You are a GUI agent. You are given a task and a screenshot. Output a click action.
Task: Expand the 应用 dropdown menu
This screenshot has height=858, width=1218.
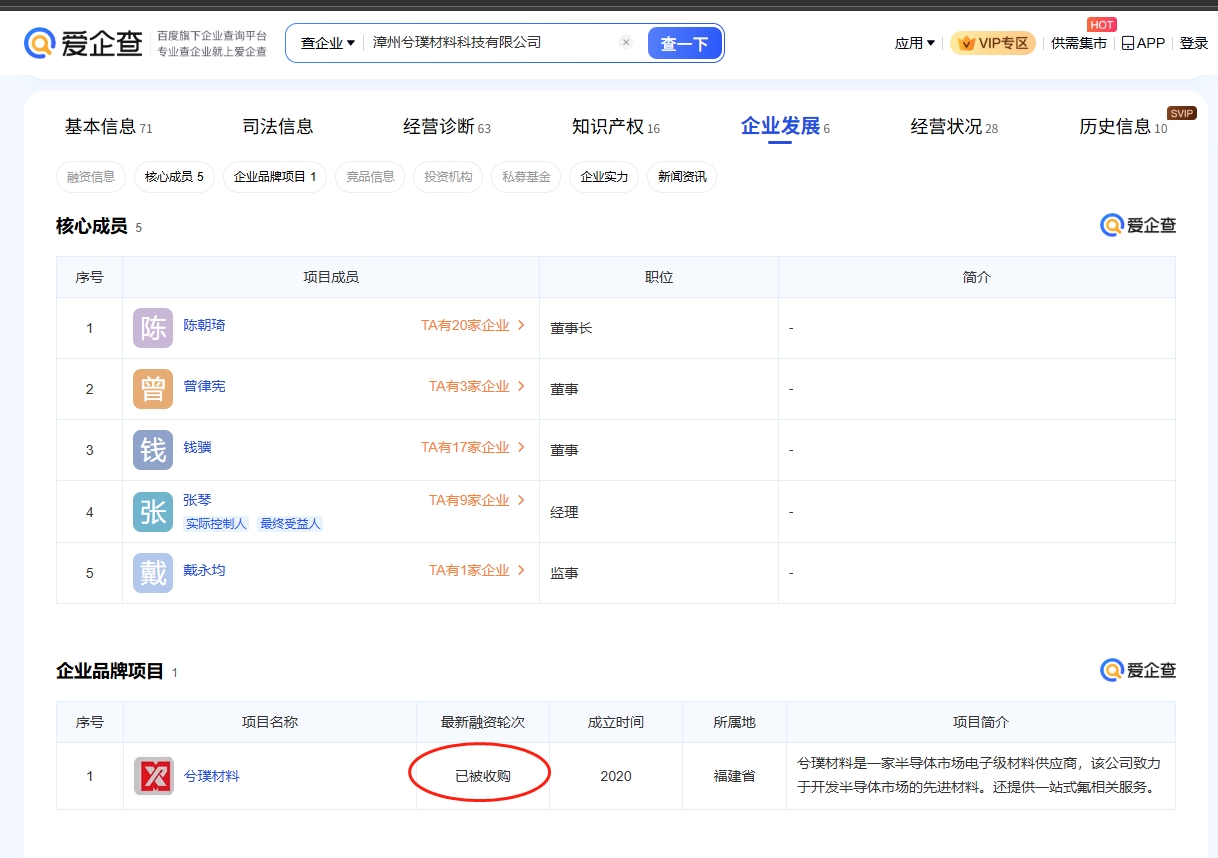point(914,43)
